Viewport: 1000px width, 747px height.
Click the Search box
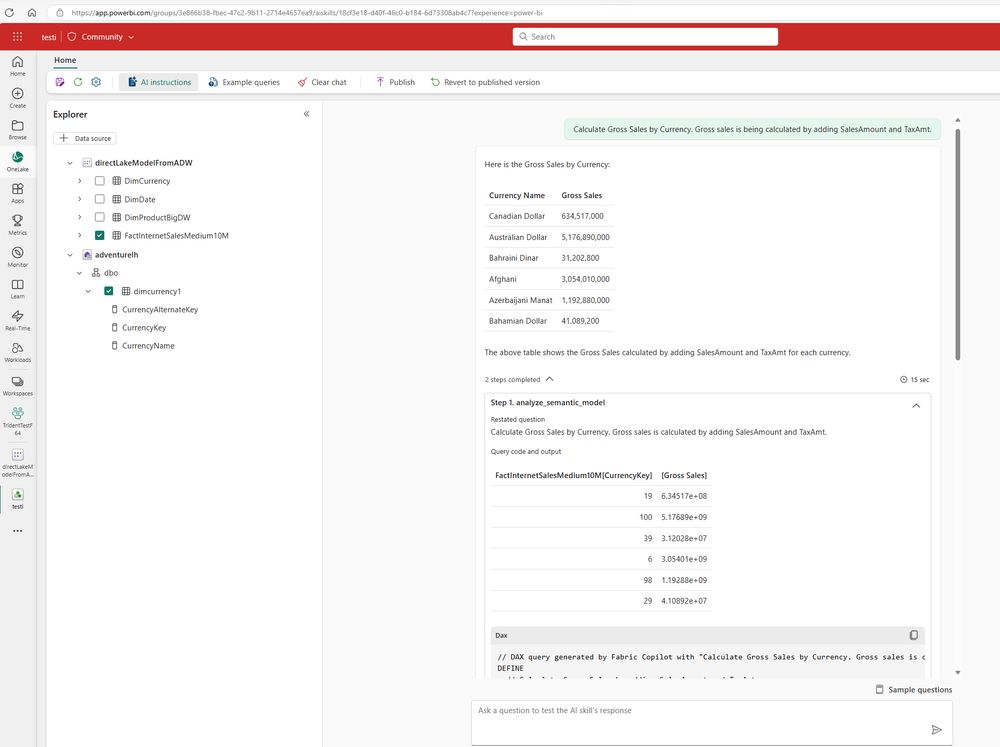(x=645, y=37)
